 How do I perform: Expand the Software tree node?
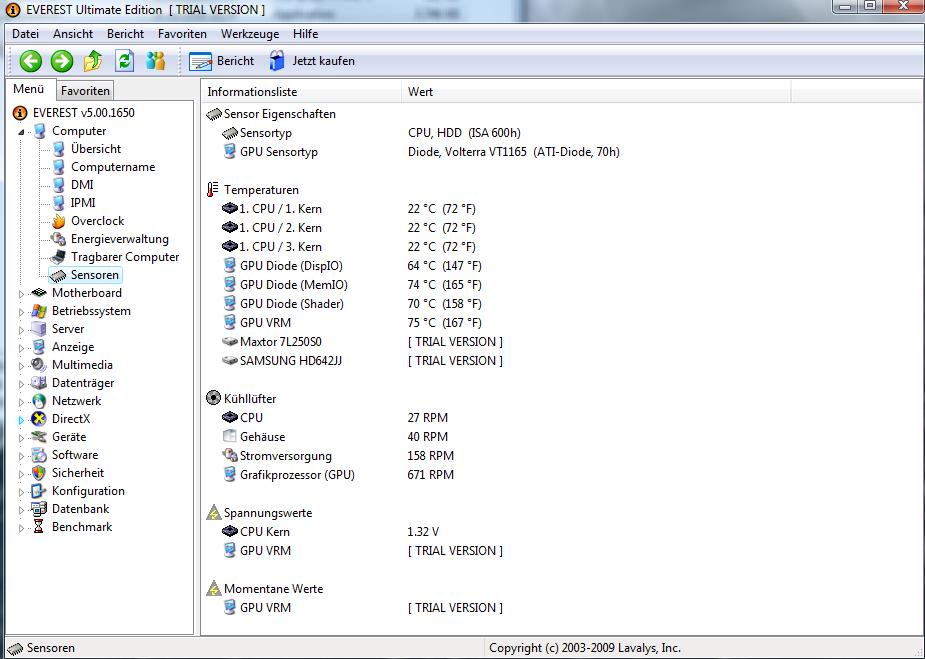coord(21,455)
